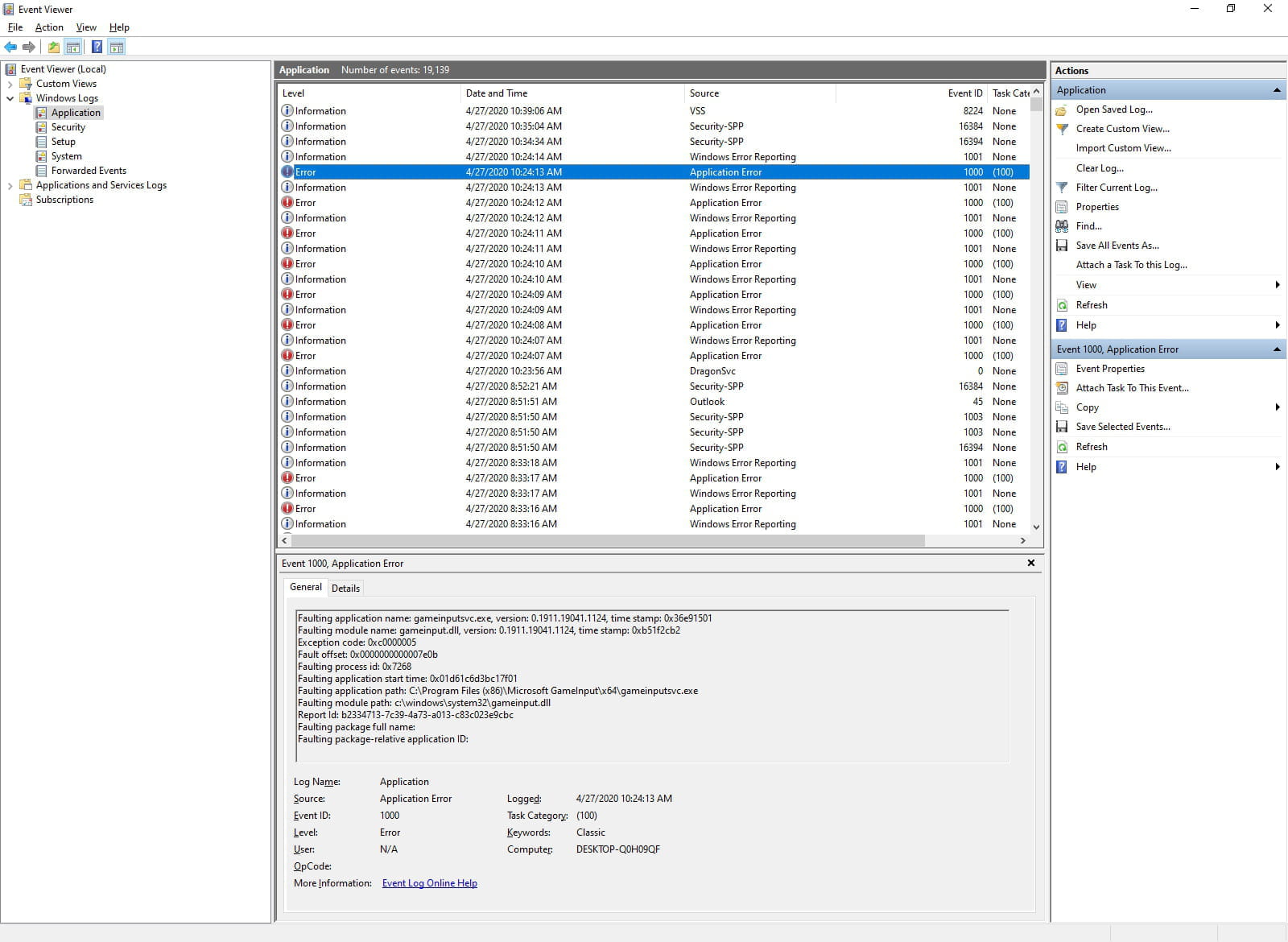Viewport: 1288px width, 942px height.
Task: Toggle Show/Hide Action Pane toolbar icon
Action: 117,47
